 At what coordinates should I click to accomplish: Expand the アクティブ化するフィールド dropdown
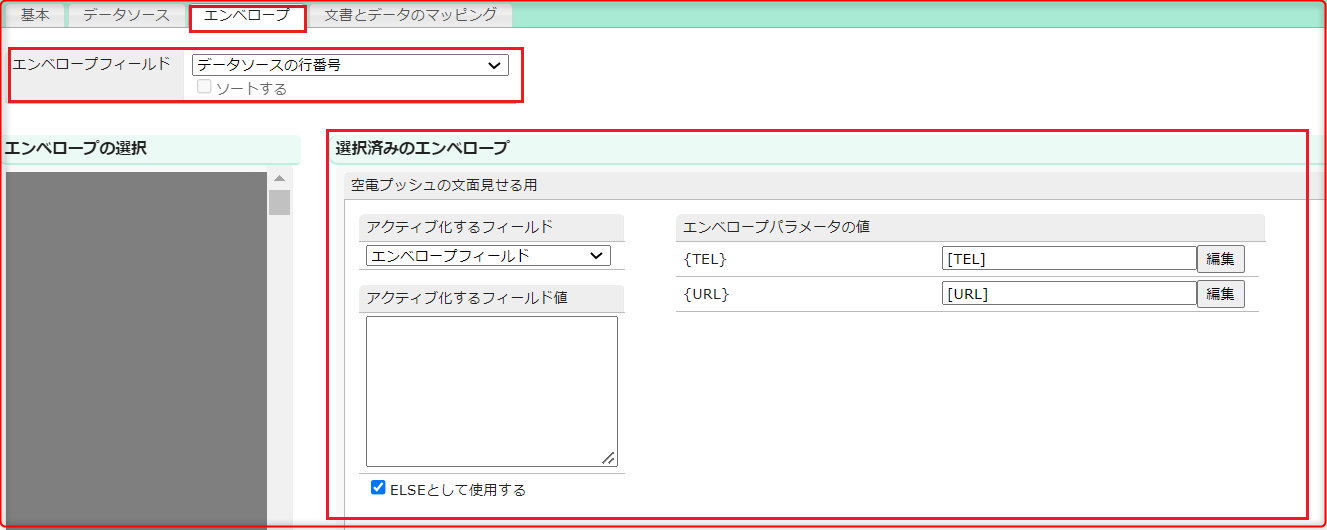pyautogui.click(x=488, y=256)
